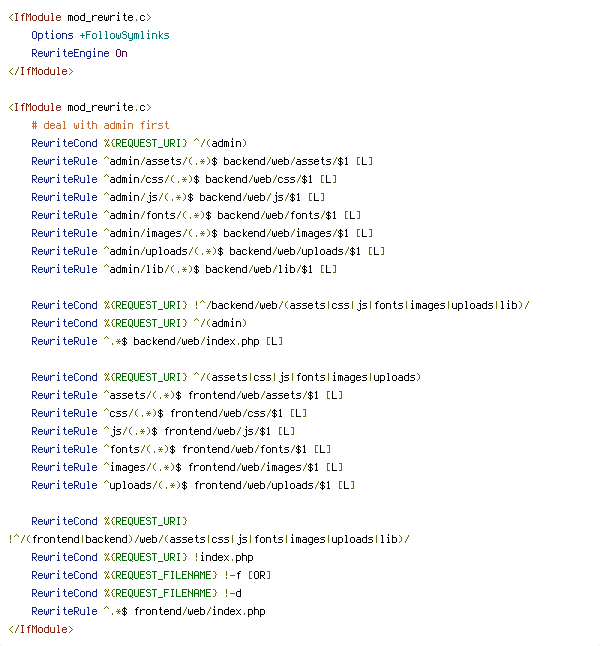Click the frontend/web/assets/$1 target
The width and height of the screenshot is (600, 646).
(x=253, y=396)
